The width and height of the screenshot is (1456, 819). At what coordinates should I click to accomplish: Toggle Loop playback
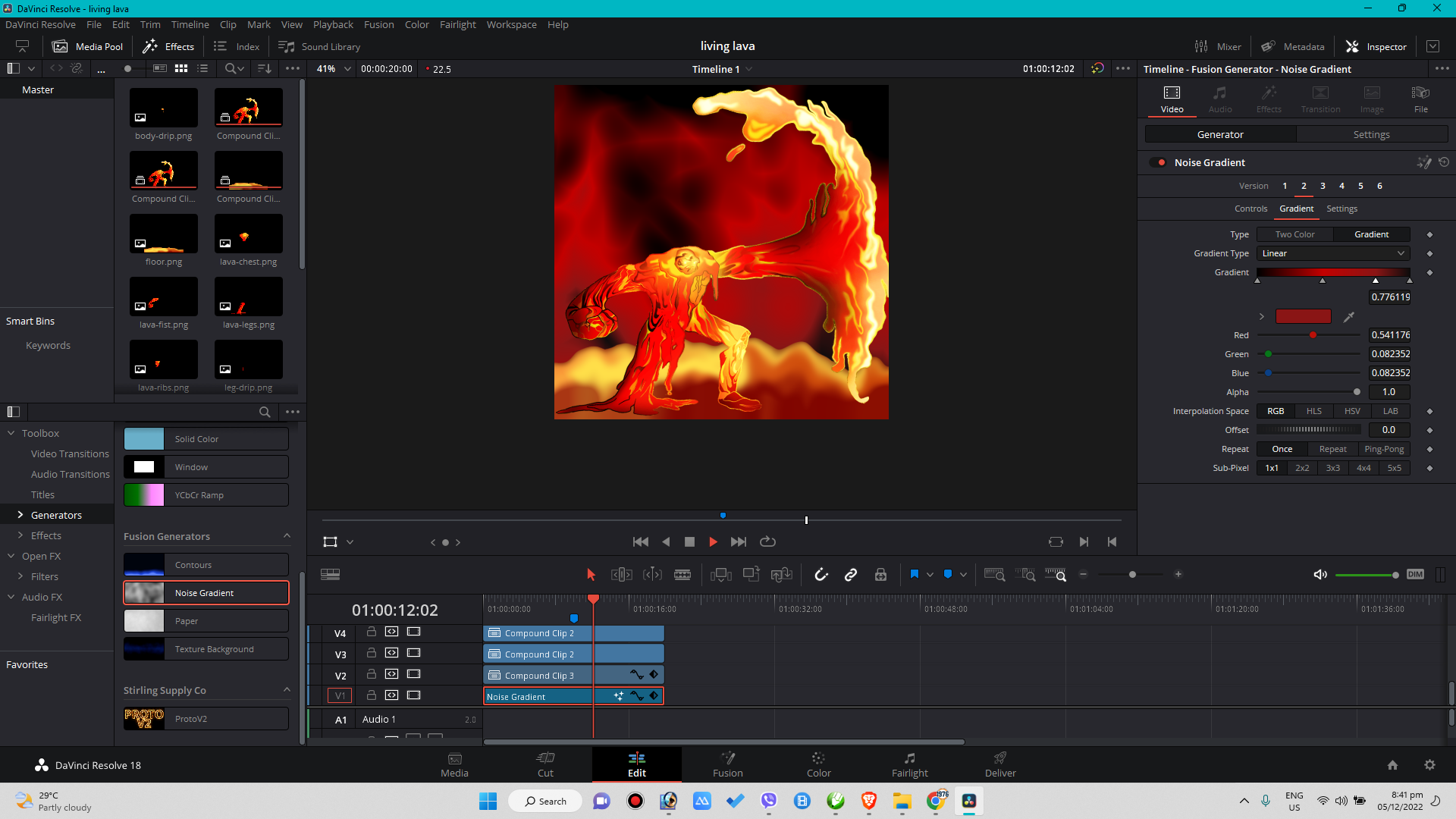767,541
